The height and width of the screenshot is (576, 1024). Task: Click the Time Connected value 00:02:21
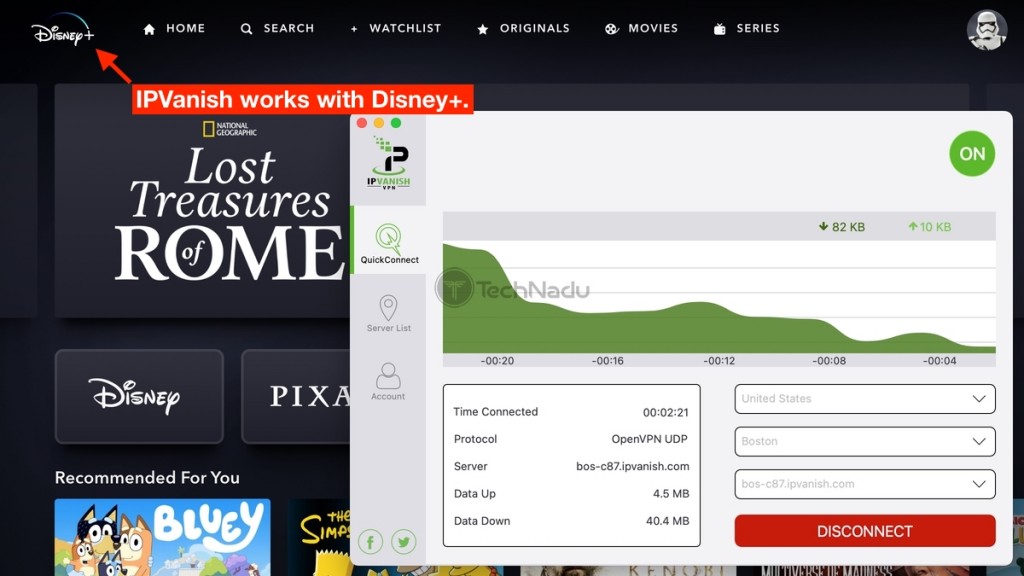665,412
